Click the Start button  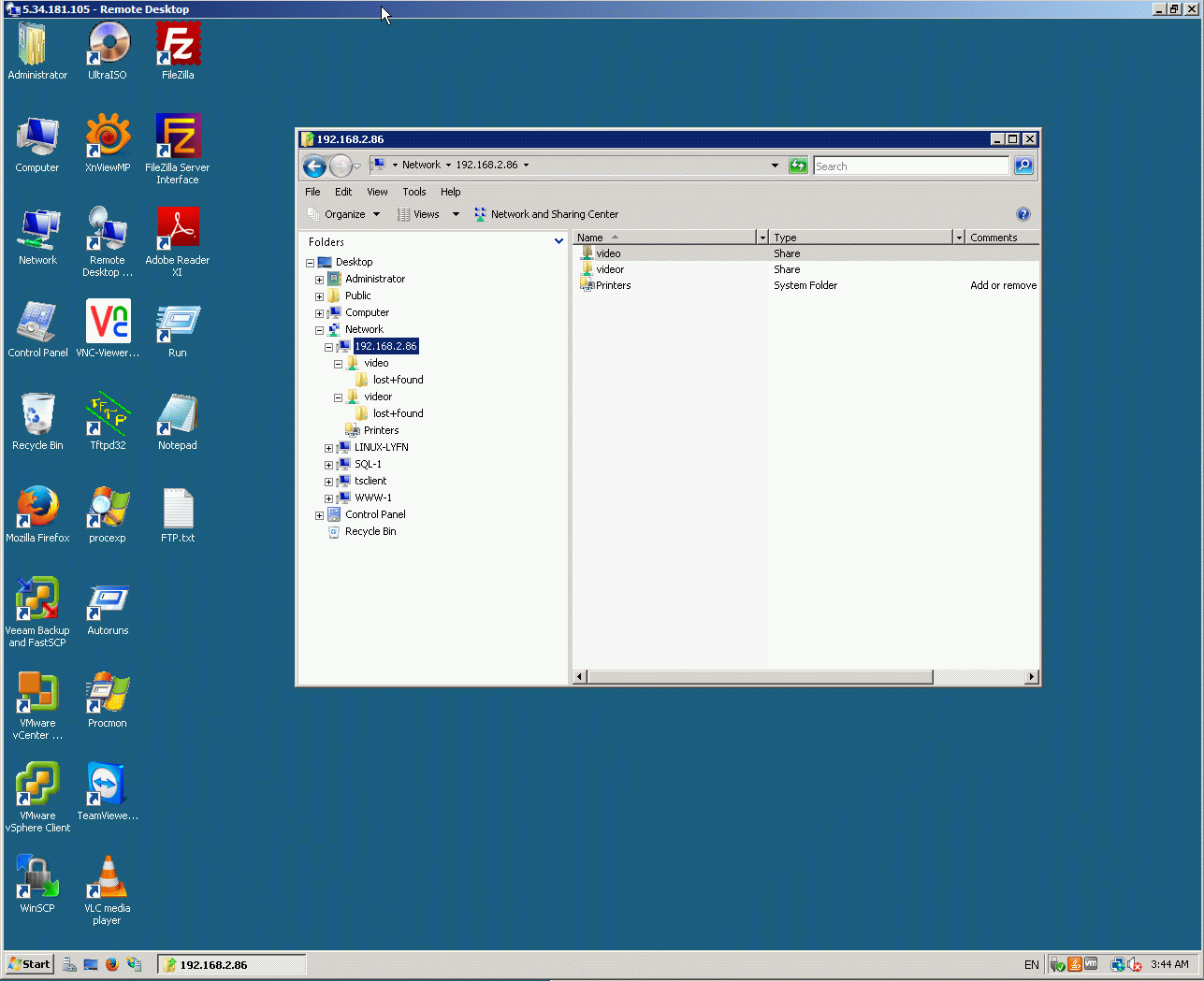click(29, 964)
